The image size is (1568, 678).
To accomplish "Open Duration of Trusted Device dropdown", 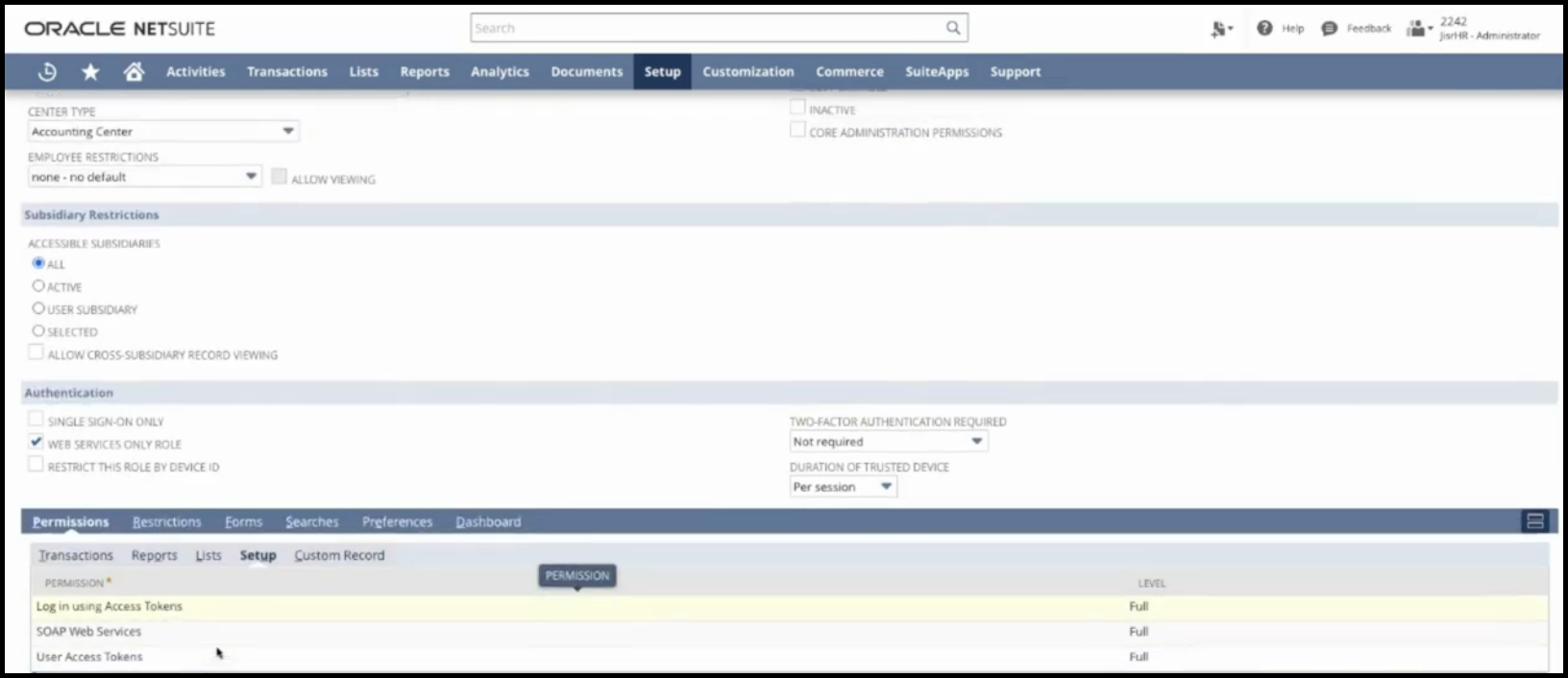I will pos(886,487).
